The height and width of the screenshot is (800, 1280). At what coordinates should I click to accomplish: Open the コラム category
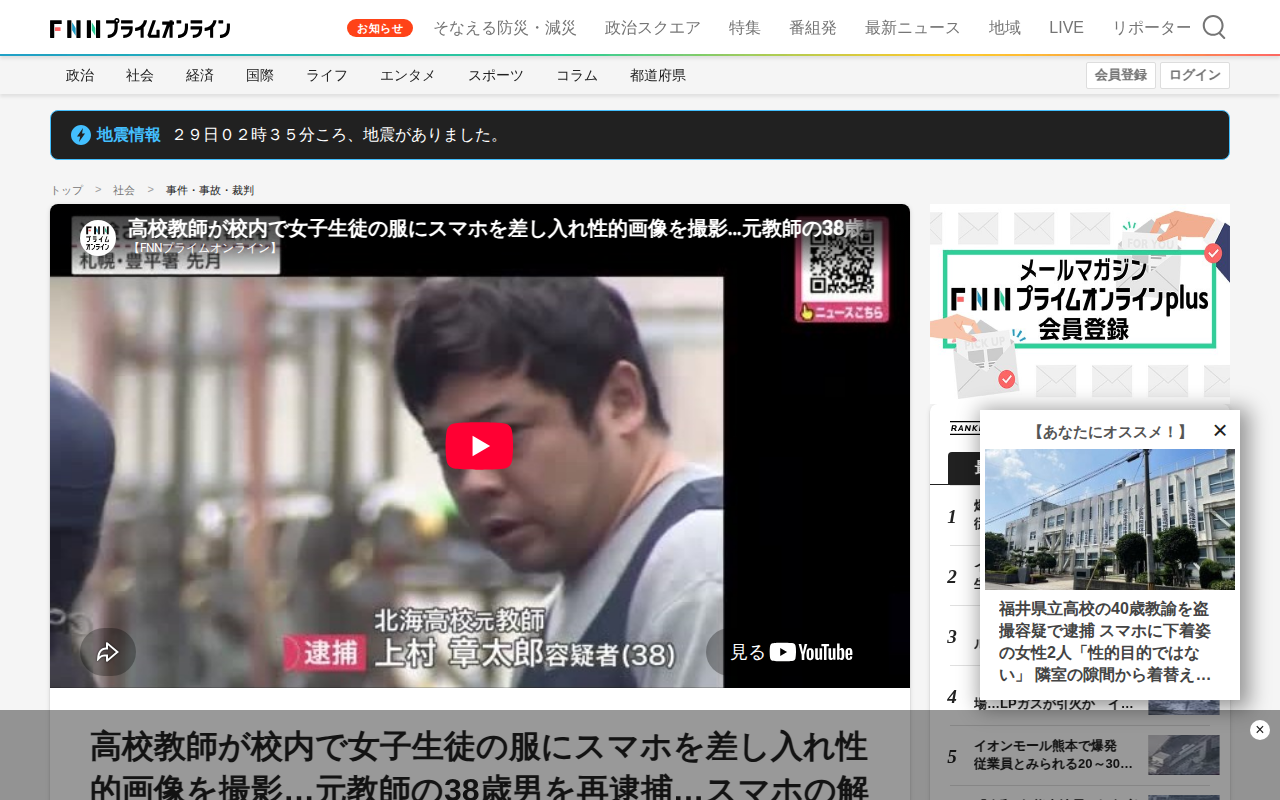click(577, 75)
